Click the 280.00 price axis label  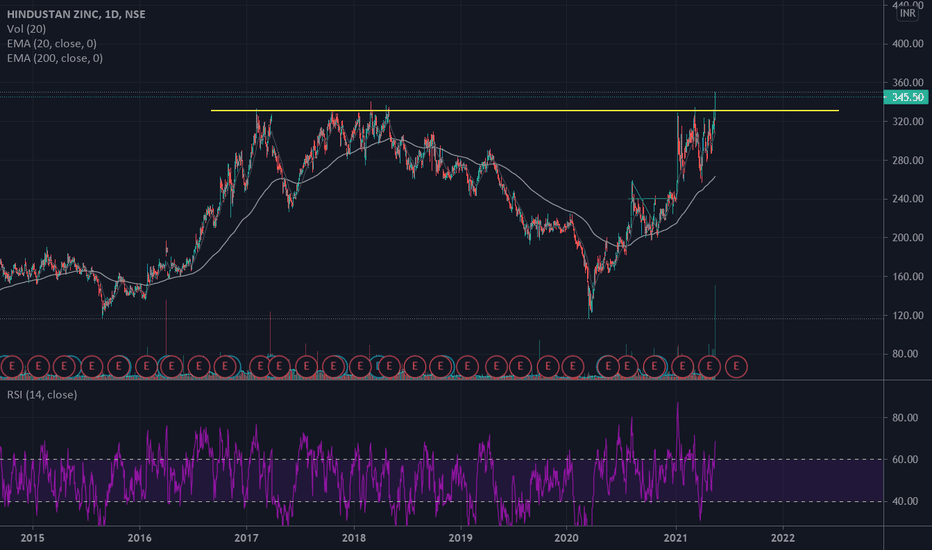[x=908, y=161]
